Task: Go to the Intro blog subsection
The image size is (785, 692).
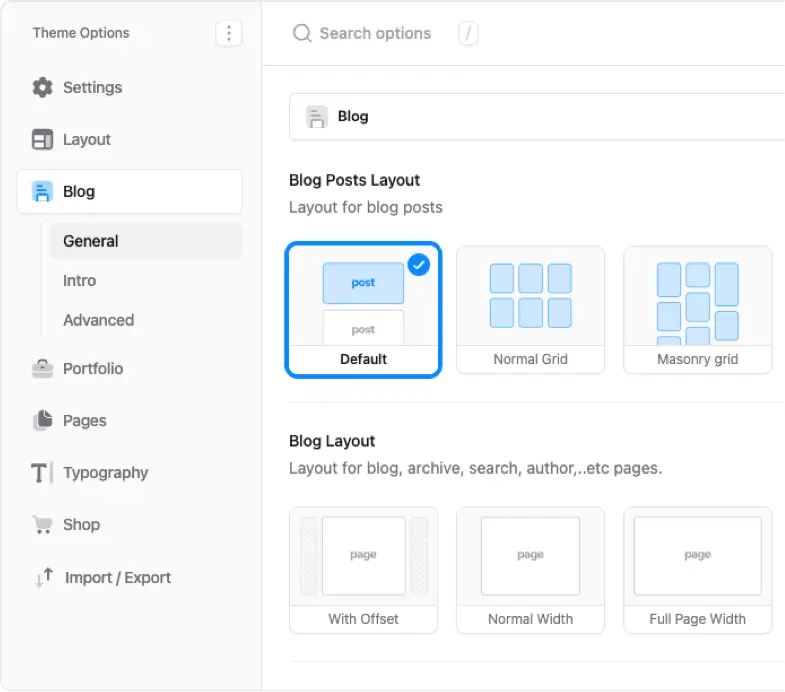Action: click(80, 281)
